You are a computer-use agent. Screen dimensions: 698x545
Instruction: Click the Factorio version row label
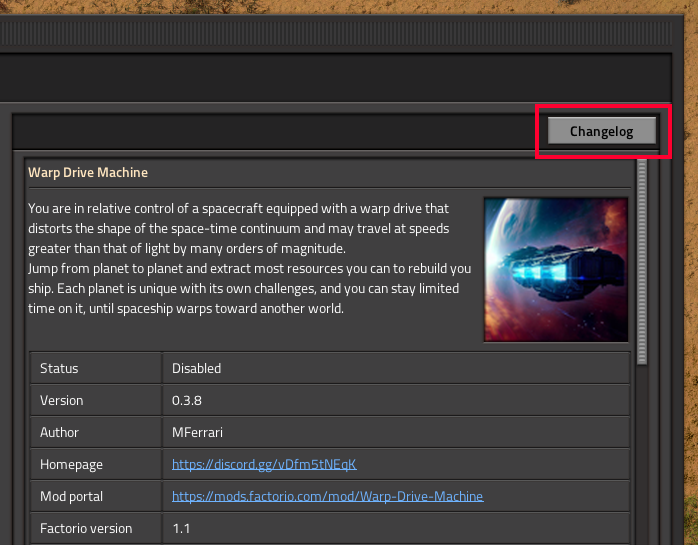(x=86, y=529)
